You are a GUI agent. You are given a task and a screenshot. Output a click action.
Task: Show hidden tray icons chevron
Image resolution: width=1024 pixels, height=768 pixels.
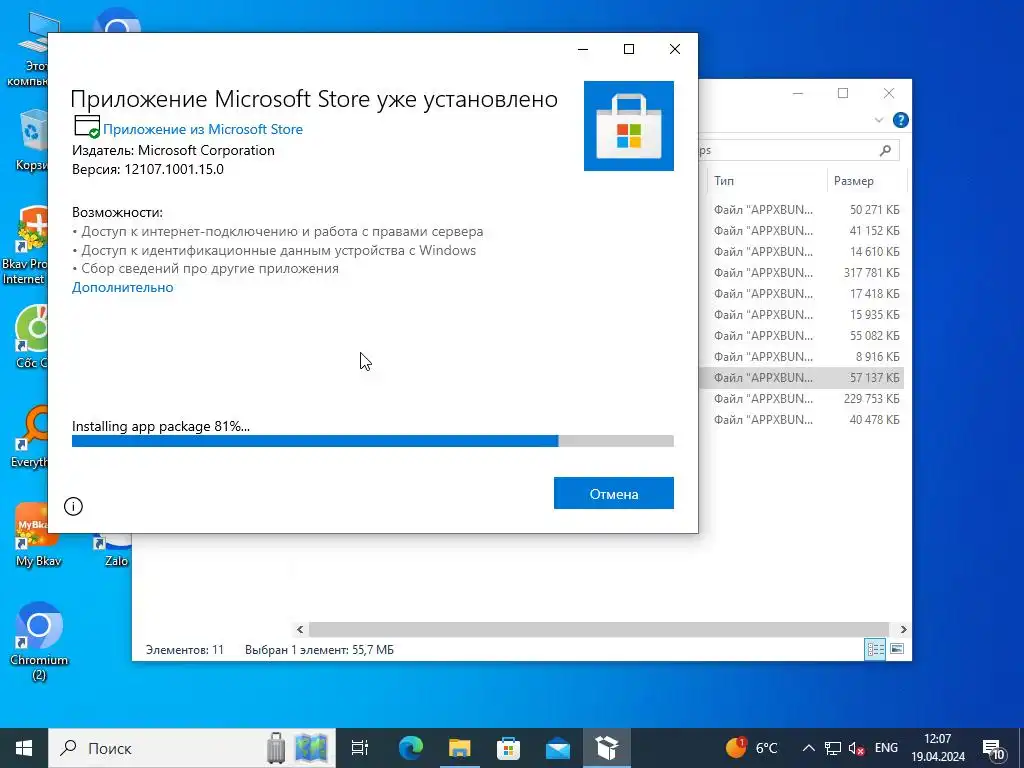(x=808, y=748)
